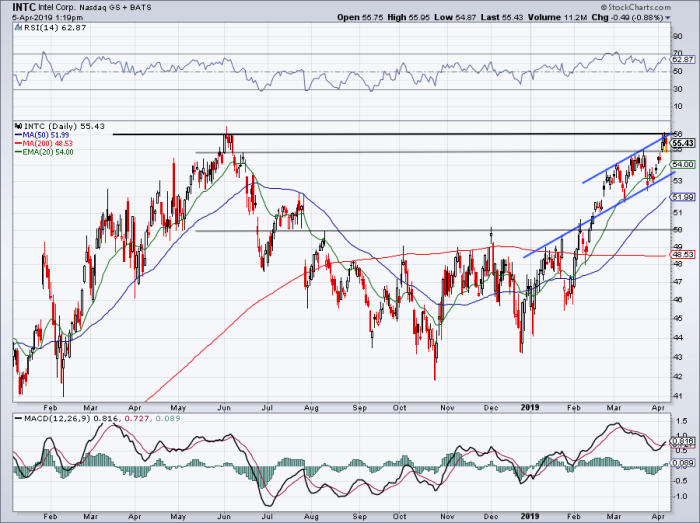Click the High 55.95 quote value
Screen dimensions: 700x523
tap(406, 17)
